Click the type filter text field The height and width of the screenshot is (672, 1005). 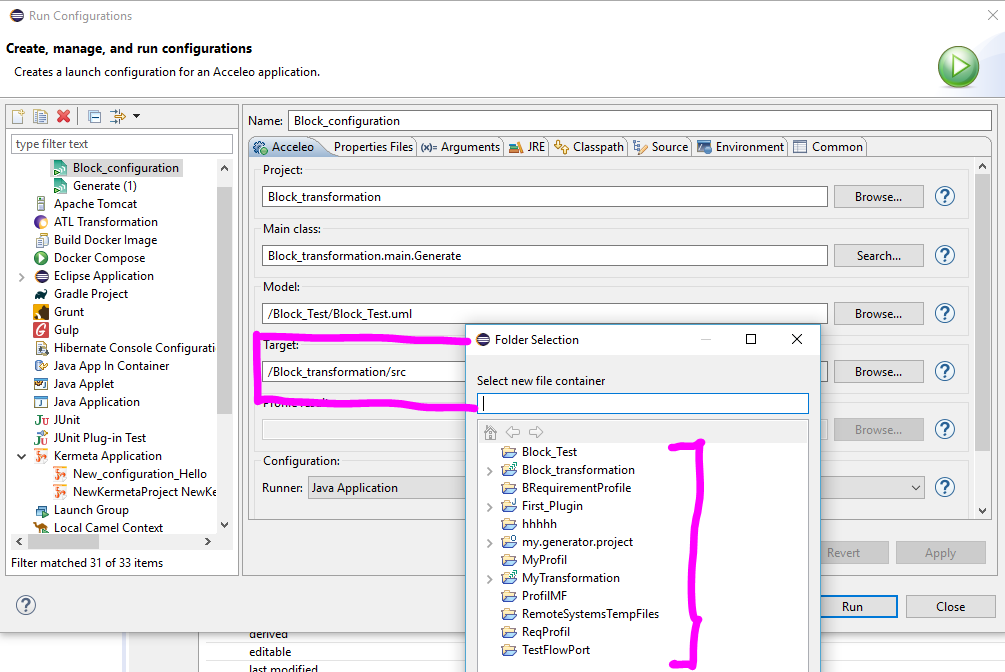pyautogui.click(x=122, y=144)
